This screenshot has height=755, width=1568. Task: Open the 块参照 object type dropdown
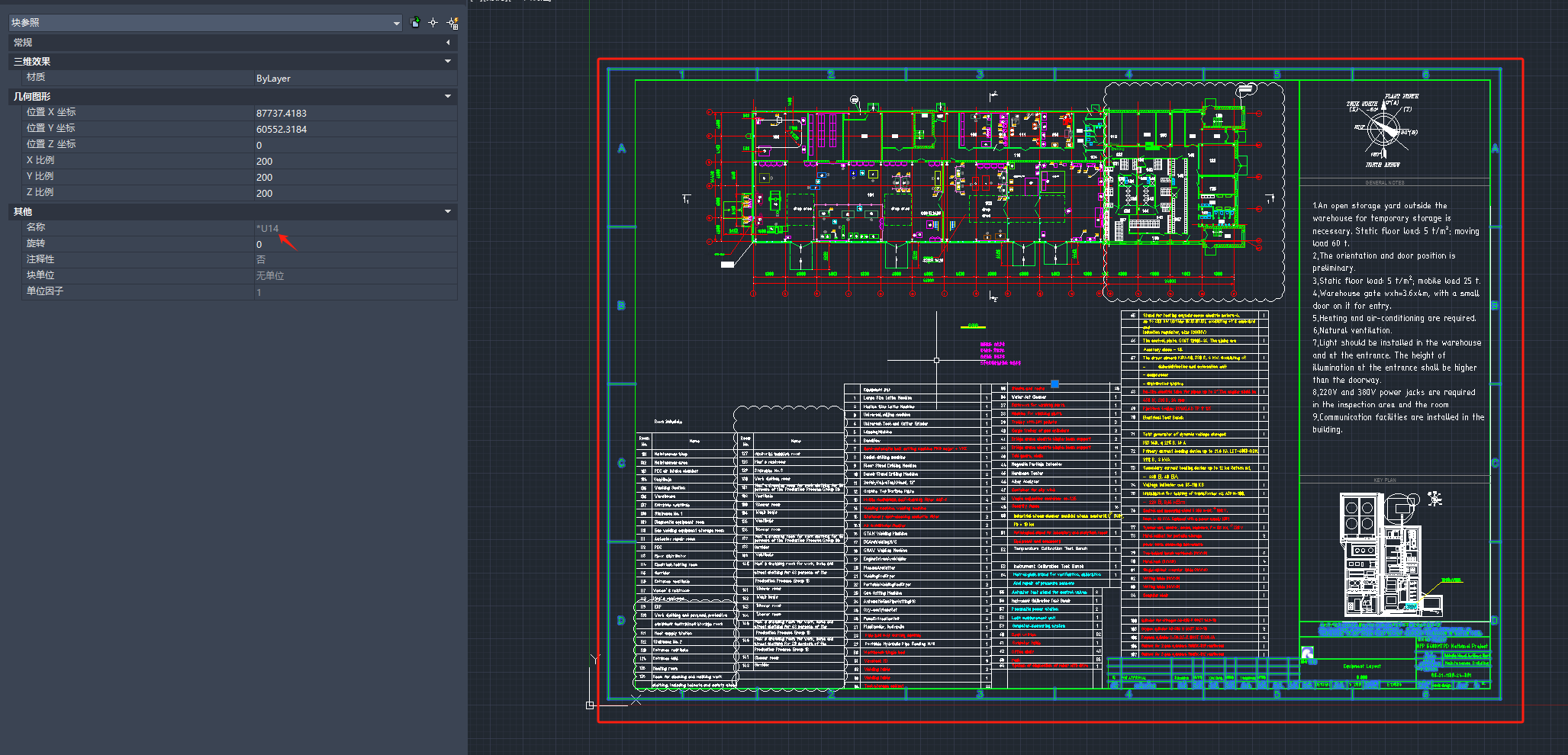[x=205, y=23]
